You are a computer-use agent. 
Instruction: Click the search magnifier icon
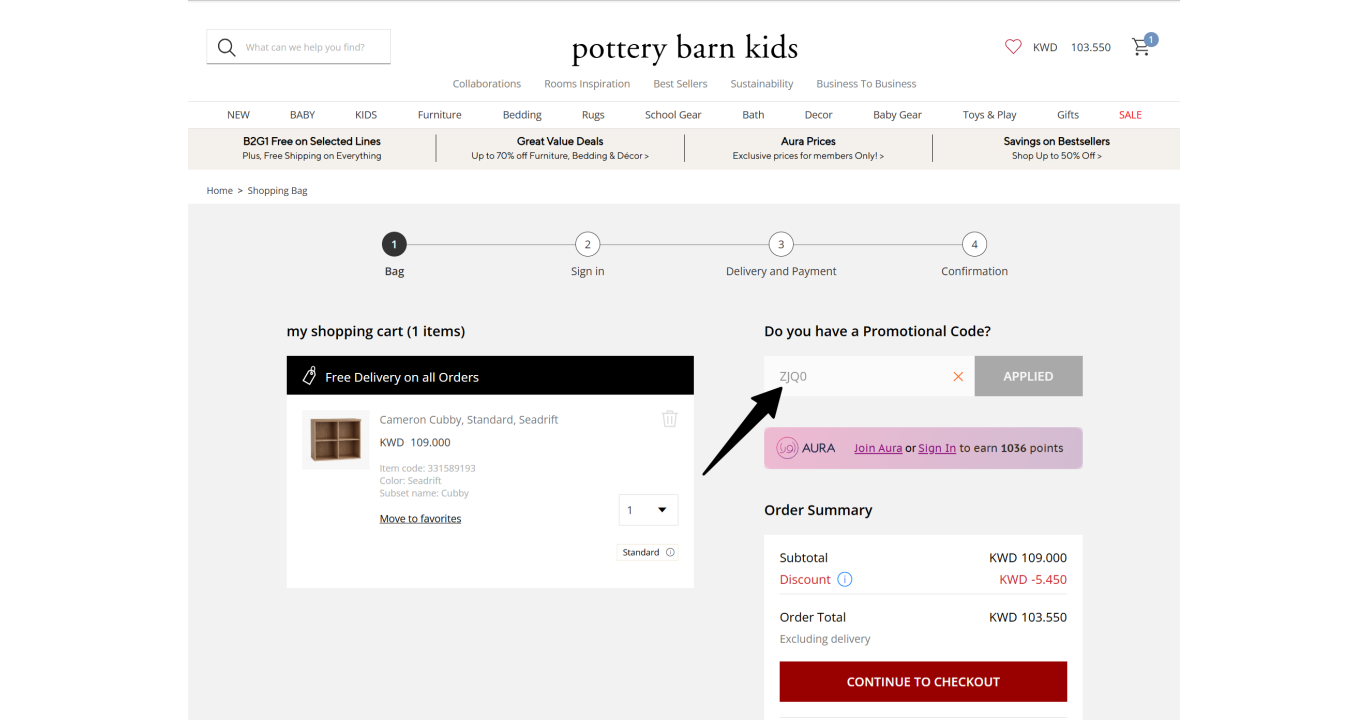pyautogui.click(x=227, y=47)
